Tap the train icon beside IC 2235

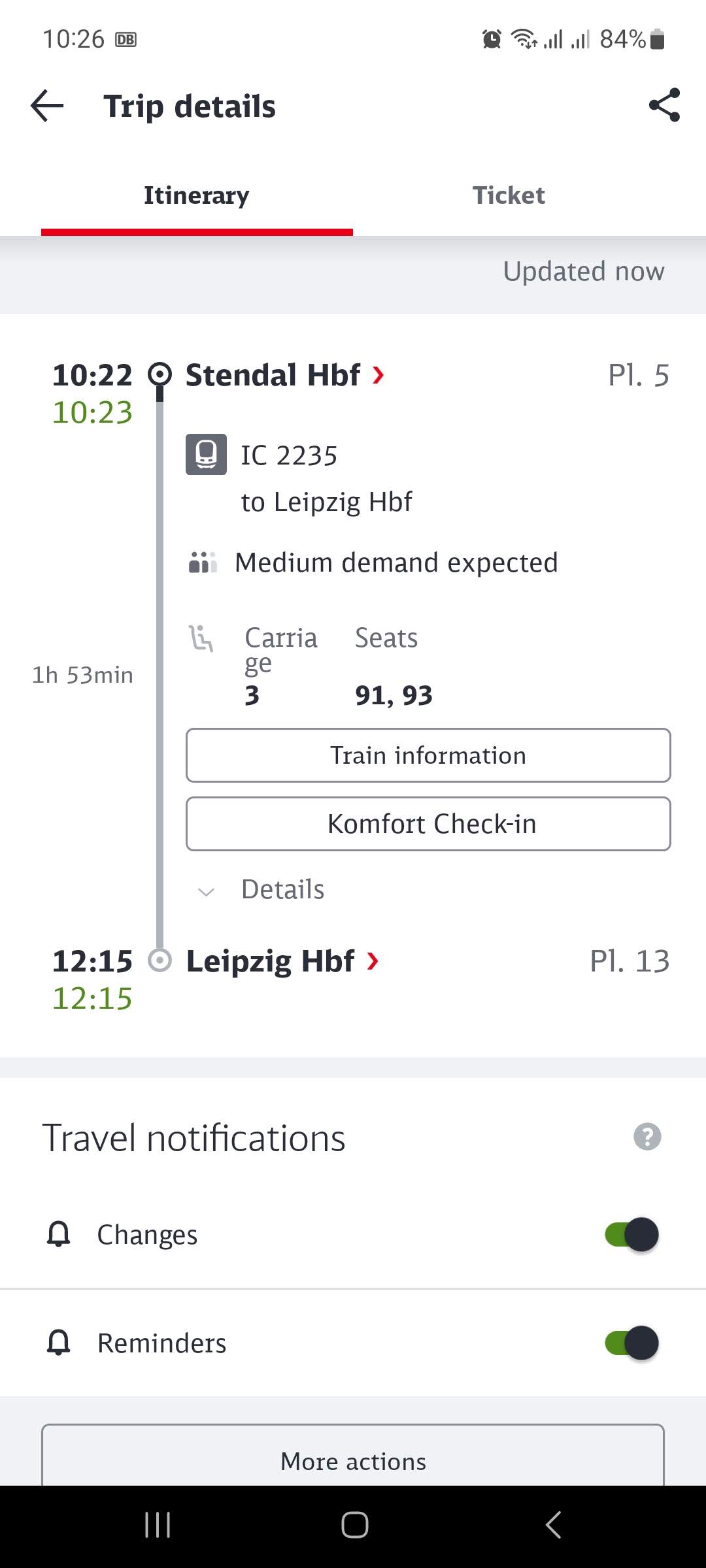[206, 454]
